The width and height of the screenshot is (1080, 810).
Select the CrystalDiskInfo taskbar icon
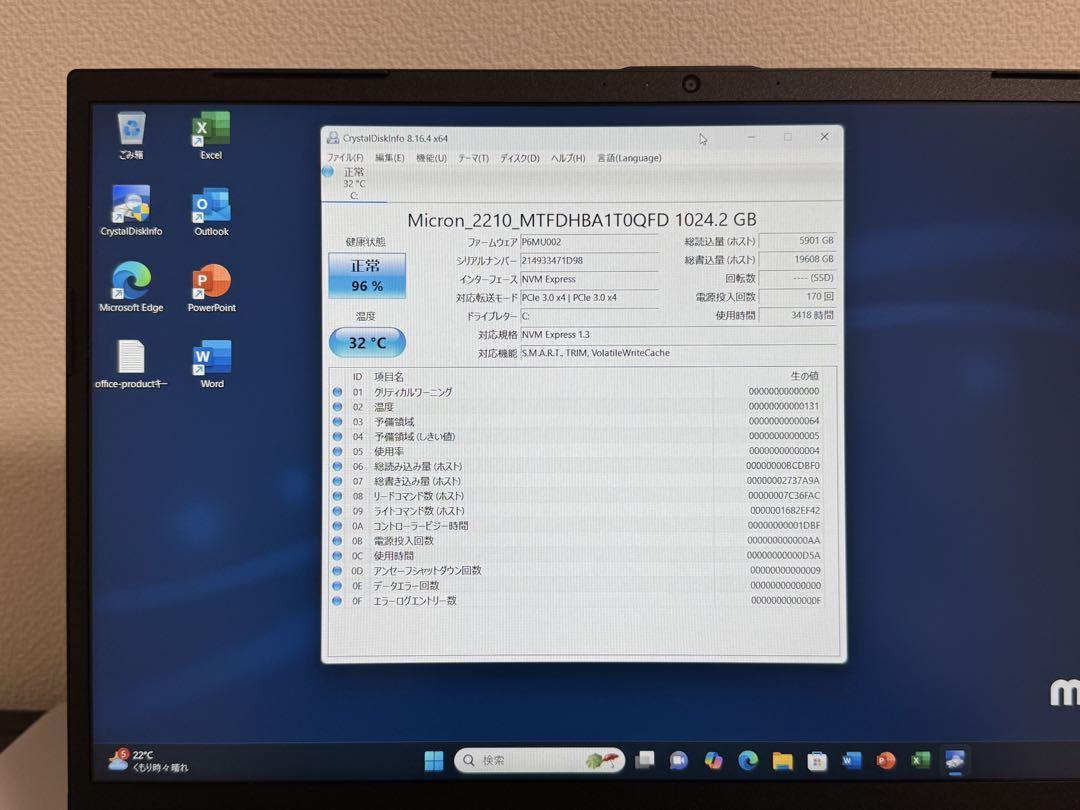[955, 760]
